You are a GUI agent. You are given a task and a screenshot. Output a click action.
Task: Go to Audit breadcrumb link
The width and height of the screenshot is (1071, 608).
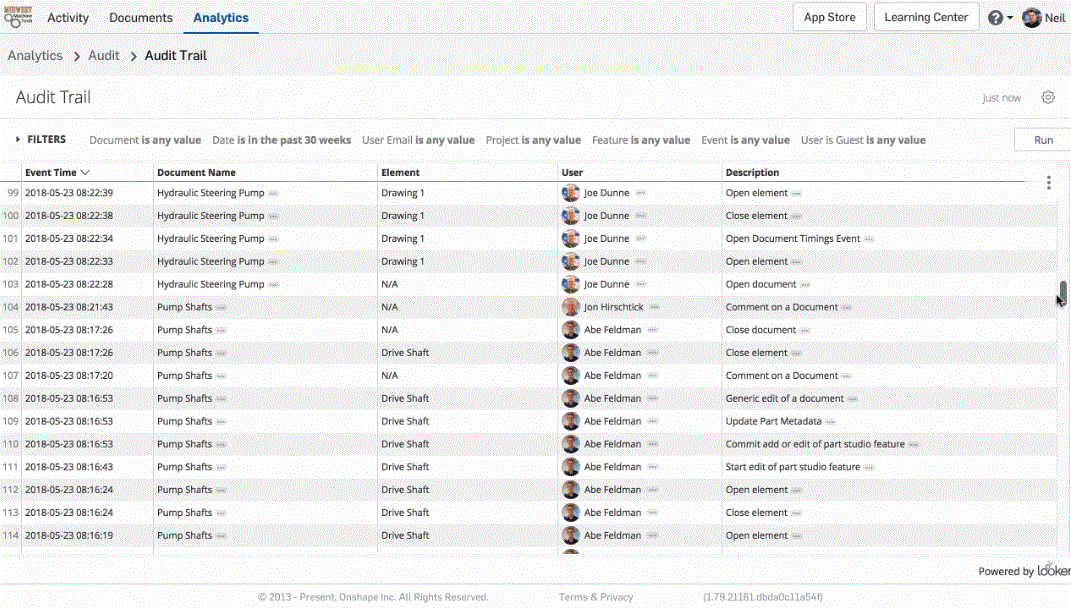click(104, 56)
